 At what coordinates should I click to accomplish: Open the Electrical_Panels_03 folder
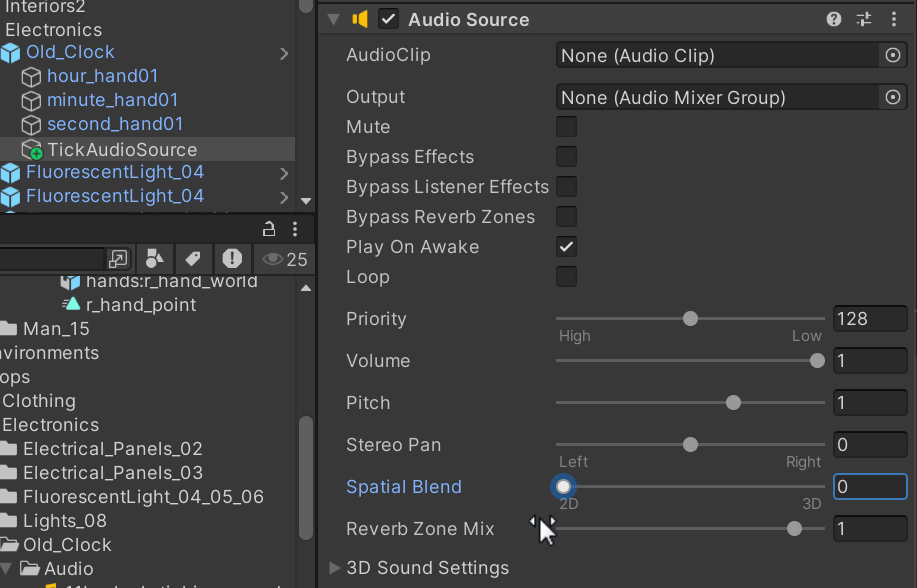(x=113, y=472)
